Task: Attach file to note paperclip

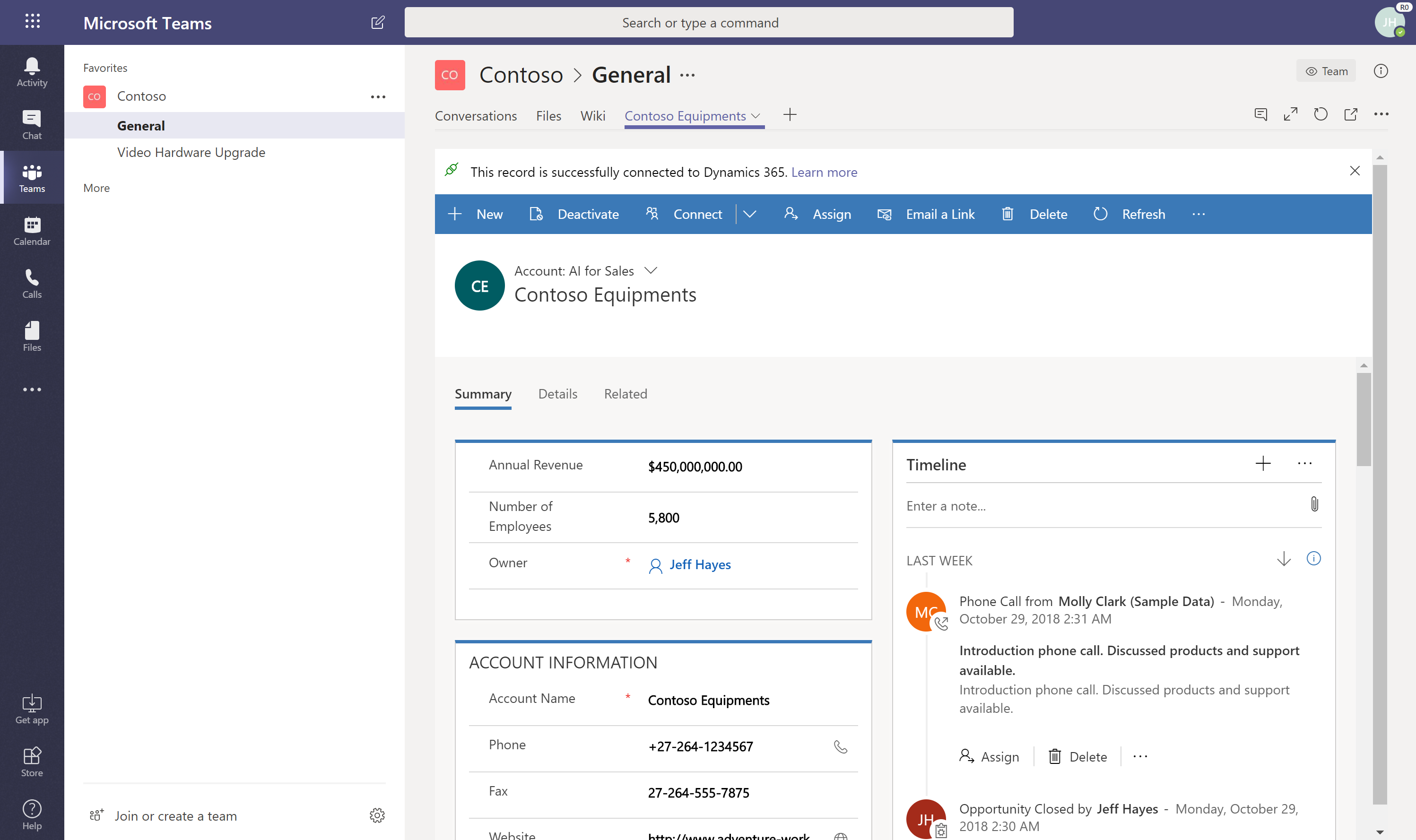Action: pos(1314,504)
